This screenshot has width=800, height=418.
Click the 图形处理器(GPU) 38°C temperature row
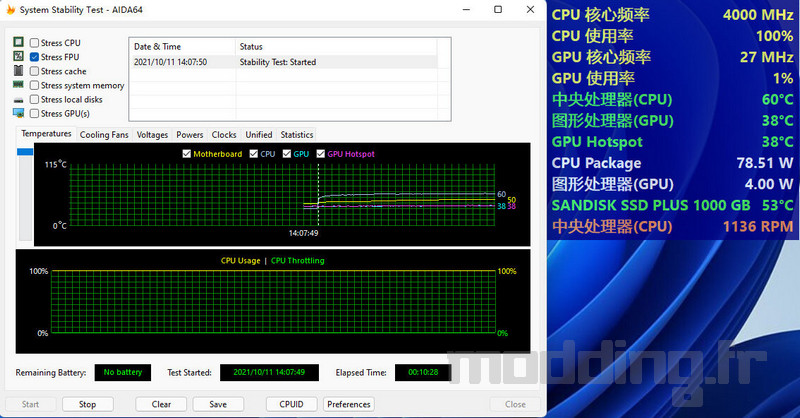pyautogui.click(x=672, y=120)
